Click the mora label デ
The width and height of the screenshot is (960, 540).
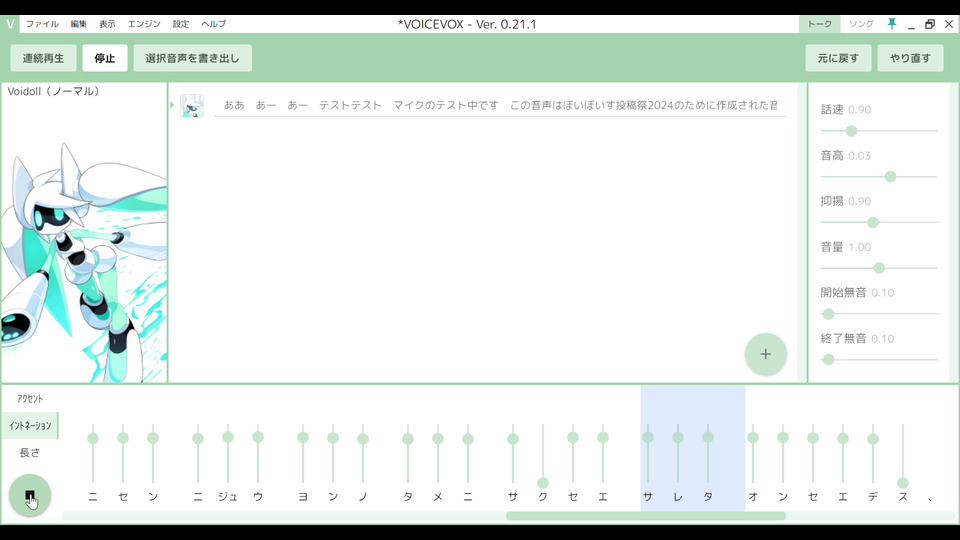(x=873, y=497)
